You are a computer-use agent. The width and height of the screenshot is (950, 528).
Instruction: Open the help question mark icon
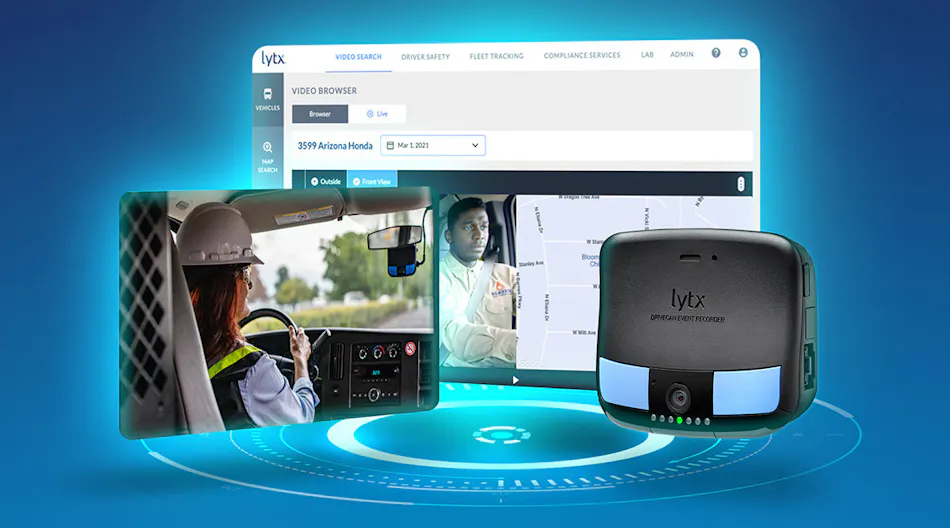(716, 53)
